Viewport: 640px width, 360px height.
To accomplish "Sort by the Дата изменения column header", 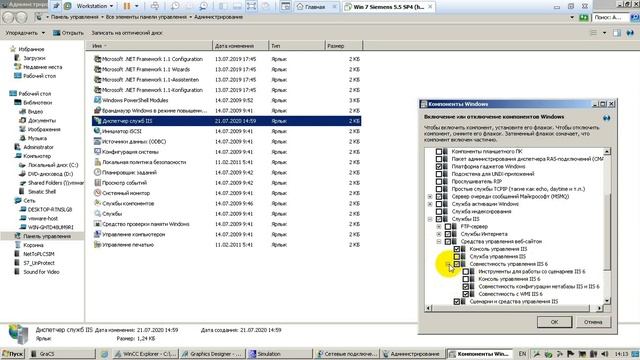I will 240,46.
